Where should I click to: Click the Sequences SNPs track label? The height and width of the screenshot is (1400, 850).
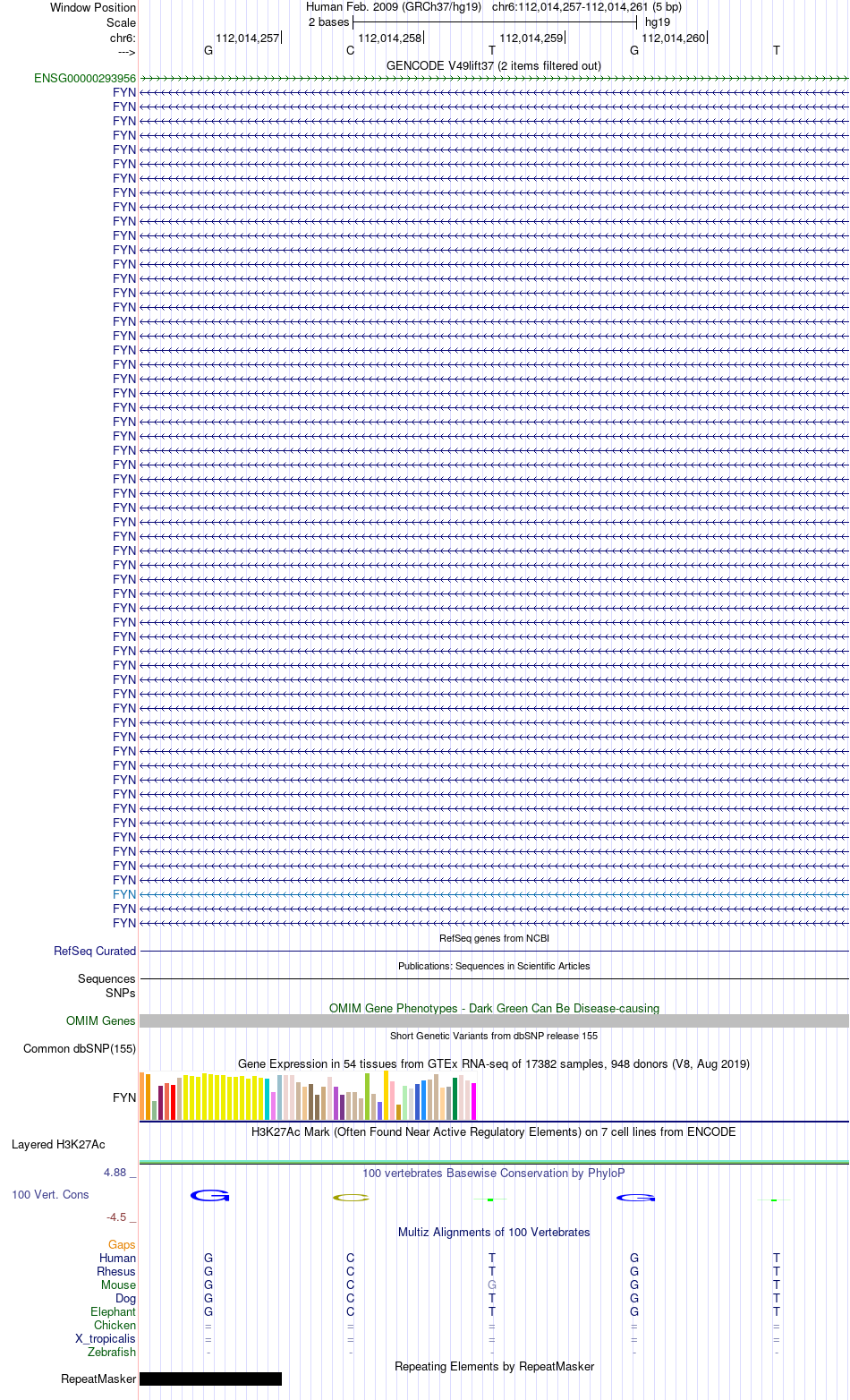point(106,986)
